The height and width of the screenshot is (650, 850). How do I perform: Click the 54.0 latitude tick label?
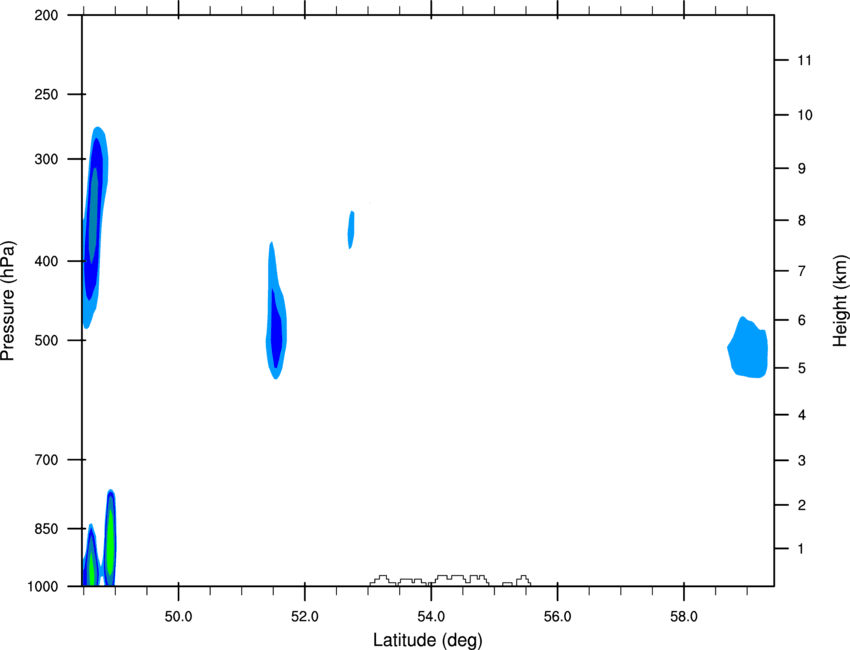431,617
